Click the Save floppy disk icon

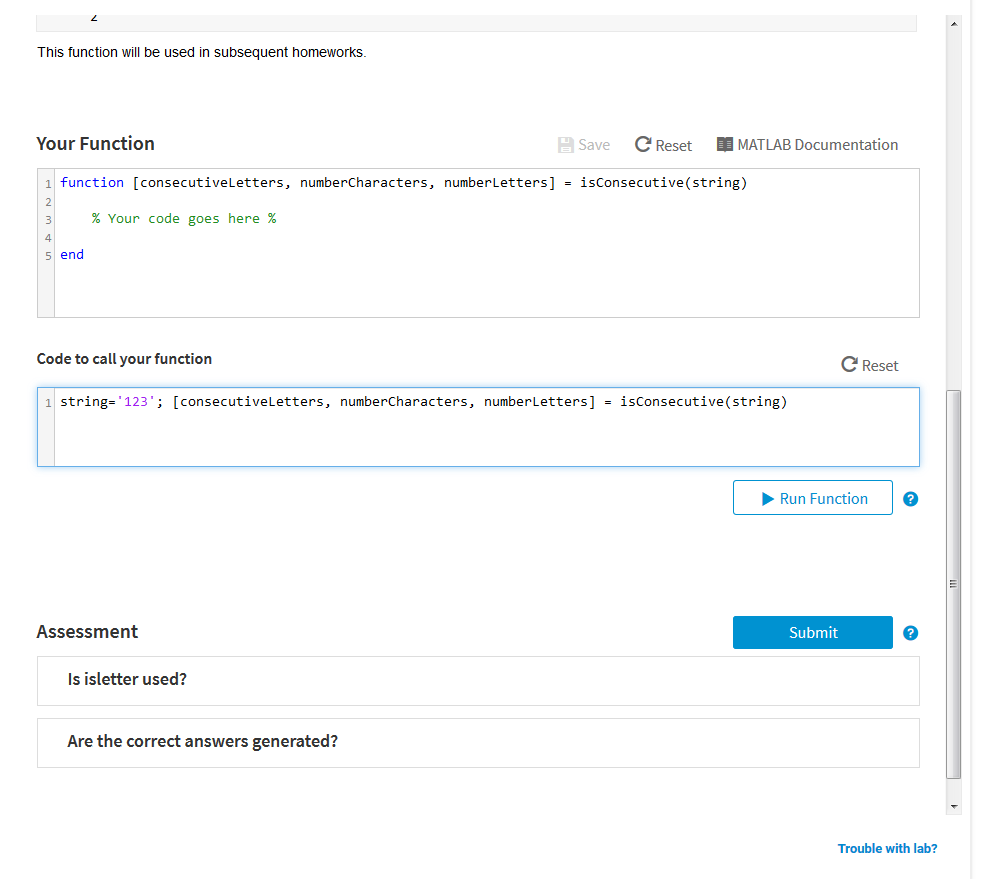tap(566, 145)
